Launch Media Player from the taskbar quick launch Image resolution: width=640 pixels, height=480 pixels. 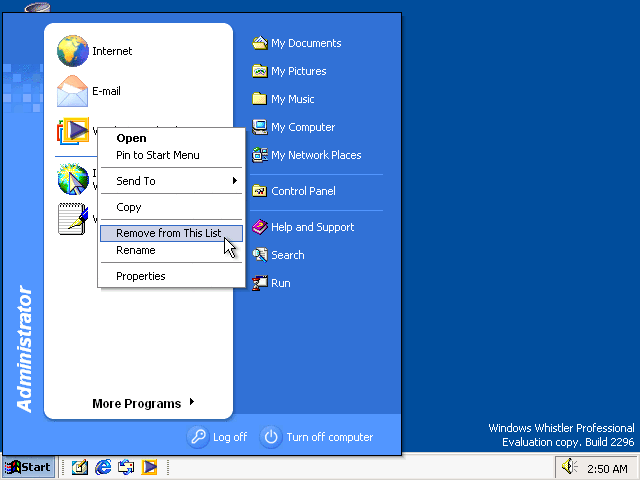click(149, 467)
